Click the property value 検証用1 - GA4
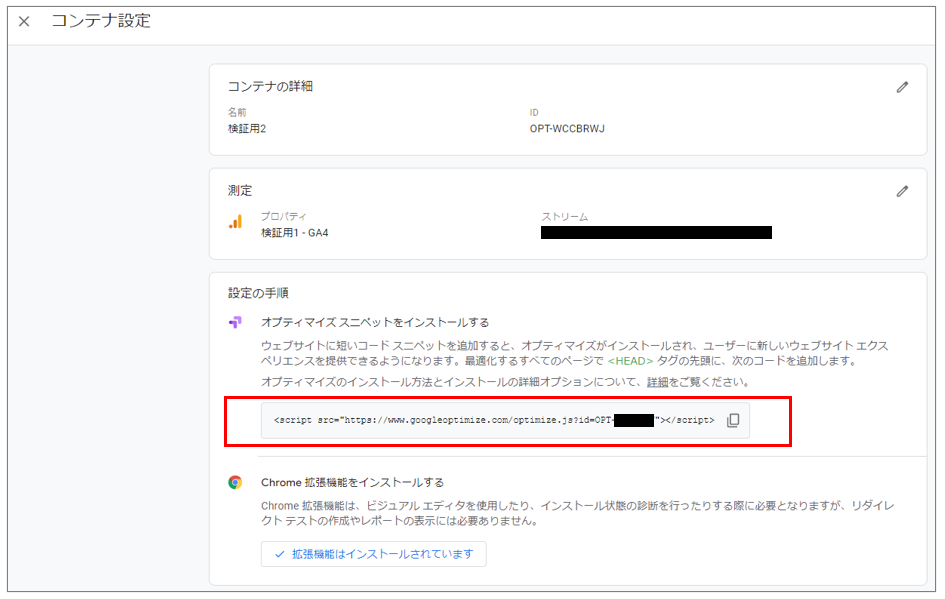The height and width of the screenshot is (599, 945). pos(295,233)
